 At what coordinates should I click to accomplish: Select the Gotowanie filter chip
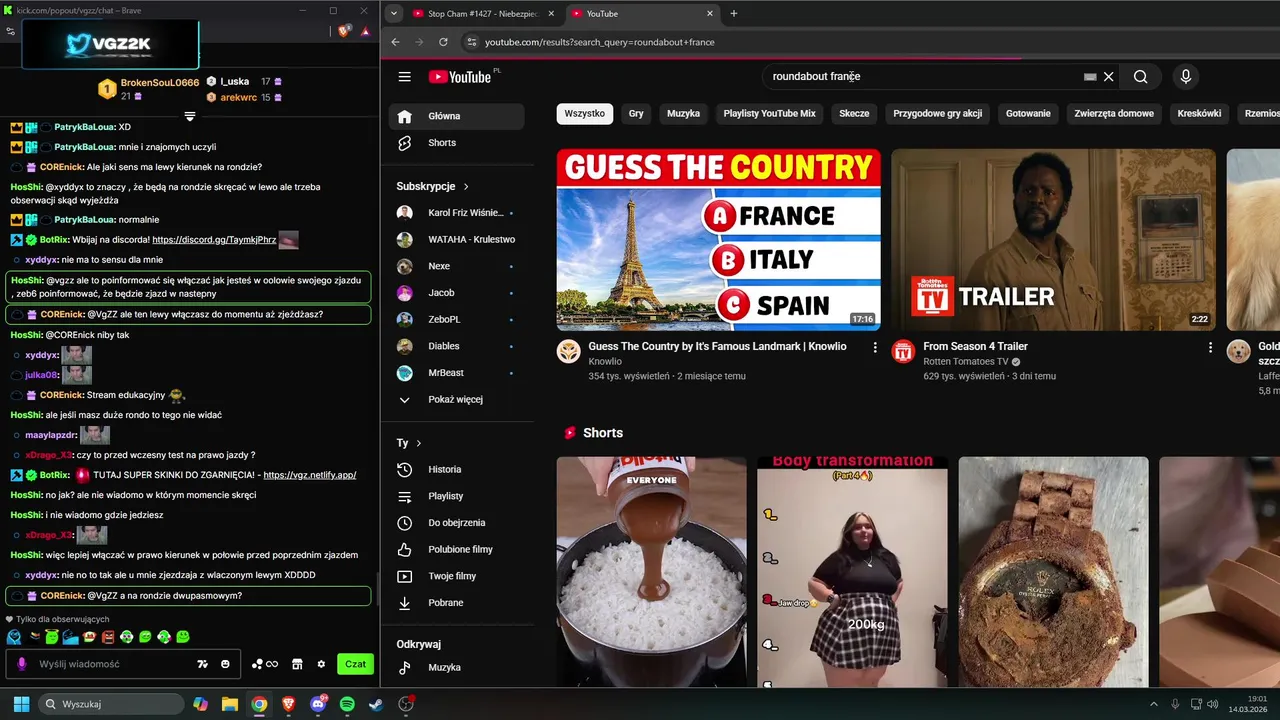pyautogui.click(x=1028, y=114)
